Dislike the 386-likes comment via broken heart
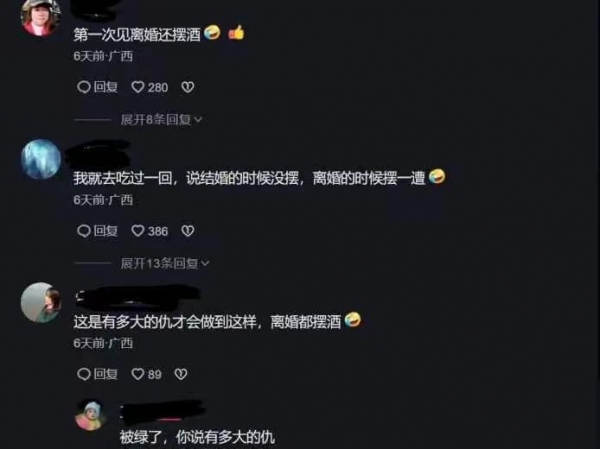600x449 pixels. pos(188,231)
